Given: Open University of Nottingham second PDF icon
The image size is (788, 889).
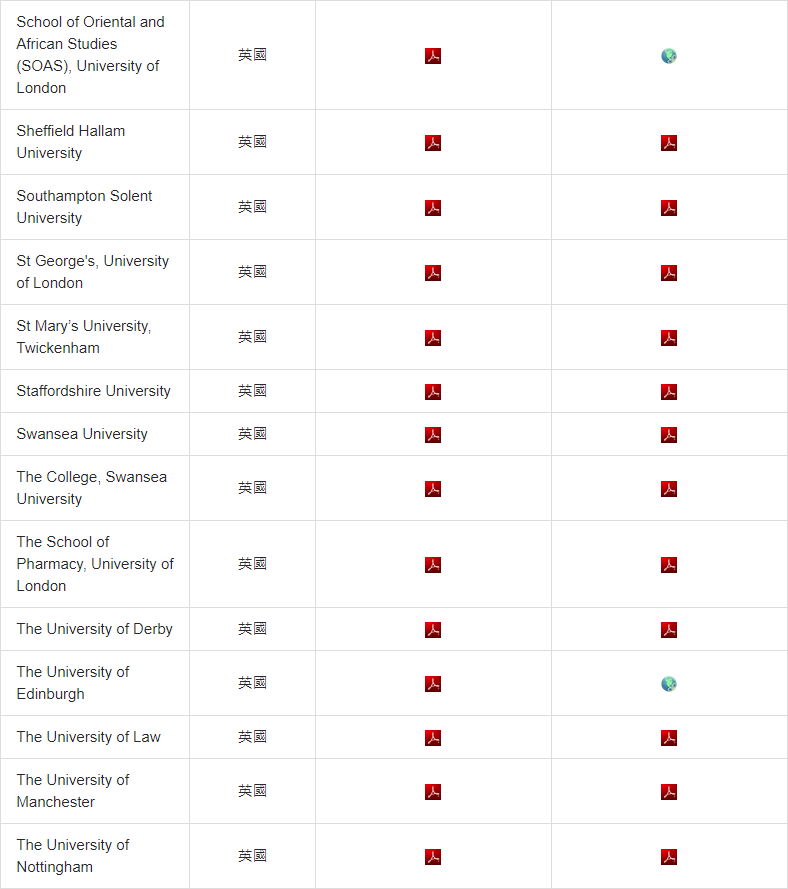Looking at the screenshot, I should point(669,857).
